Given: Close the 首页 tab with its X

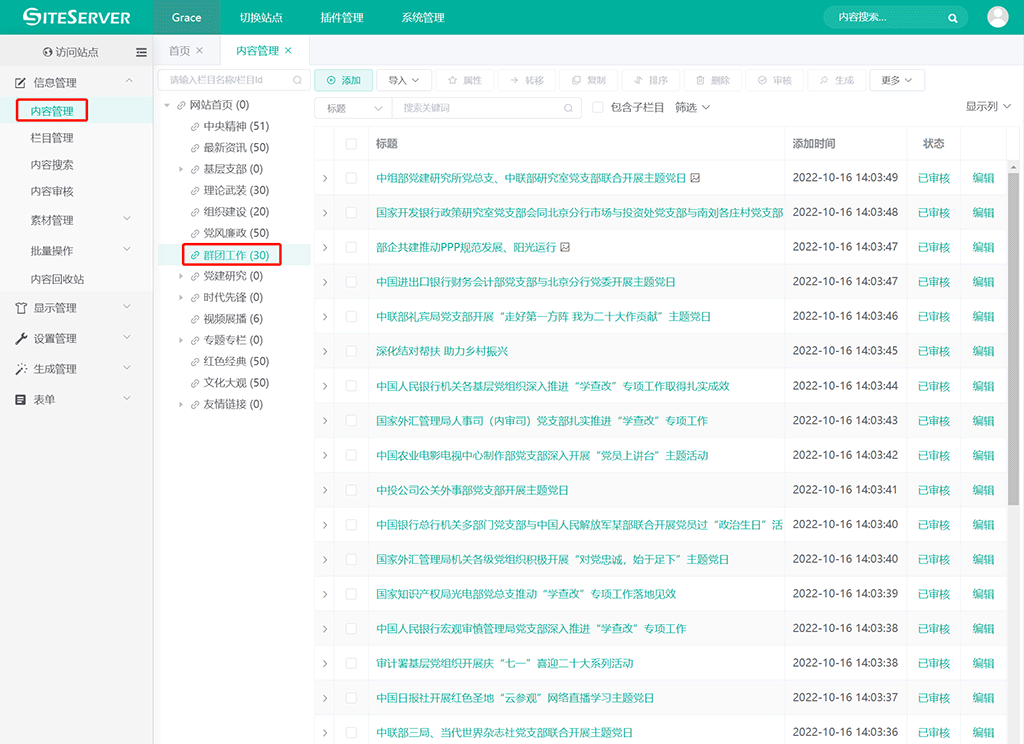Looking at the screenshot, I should coord(200,51).
